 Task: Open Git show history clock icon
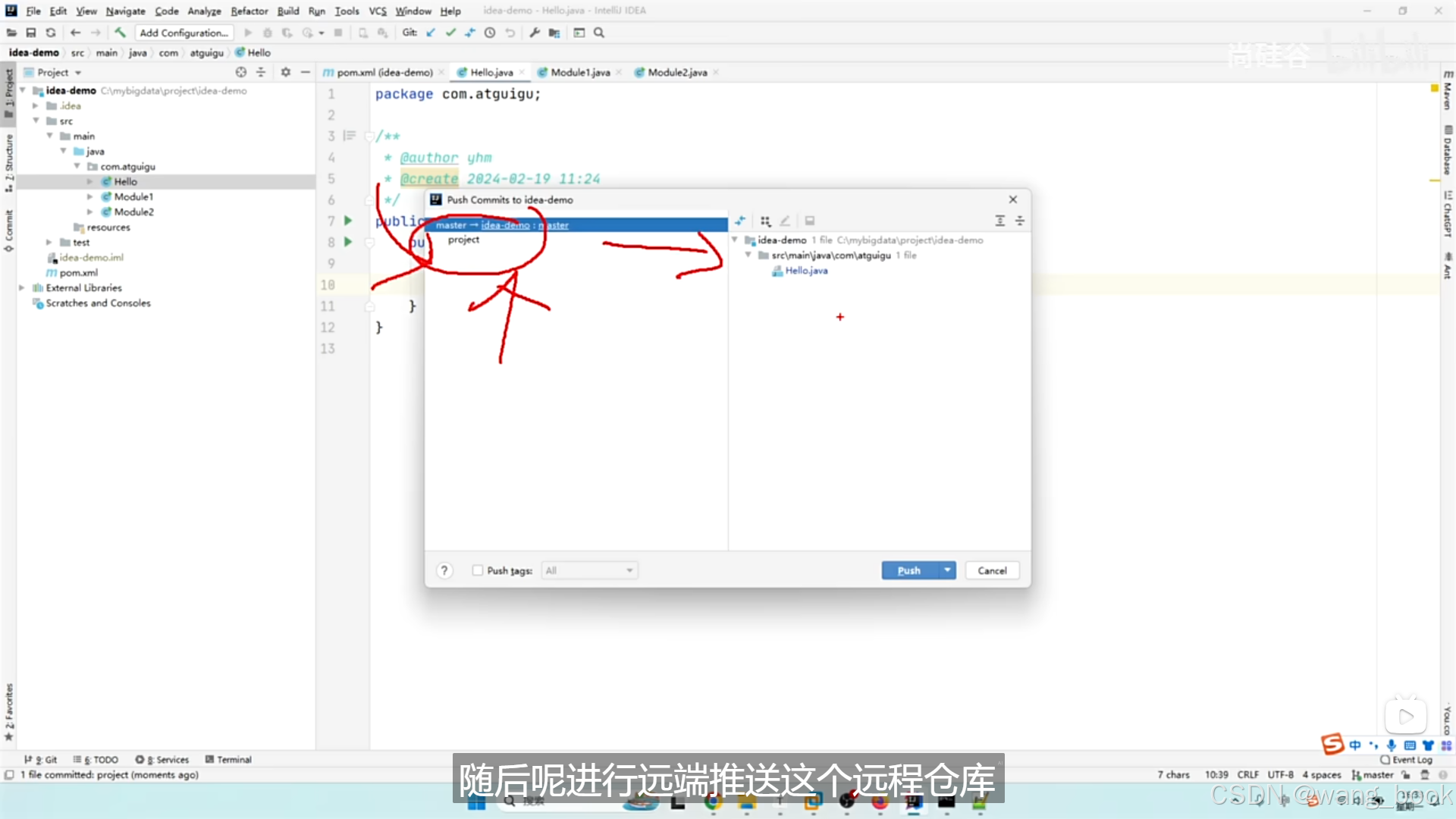pos(490,33)
